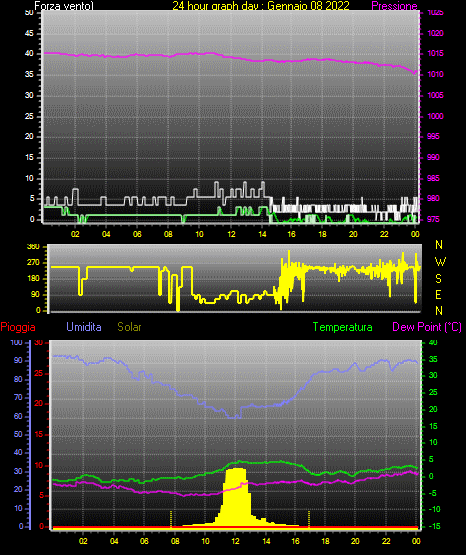Viewport: 466px width, 555px height.
Task: Click the 'S' wind direction letter
Action: point(438,279)
